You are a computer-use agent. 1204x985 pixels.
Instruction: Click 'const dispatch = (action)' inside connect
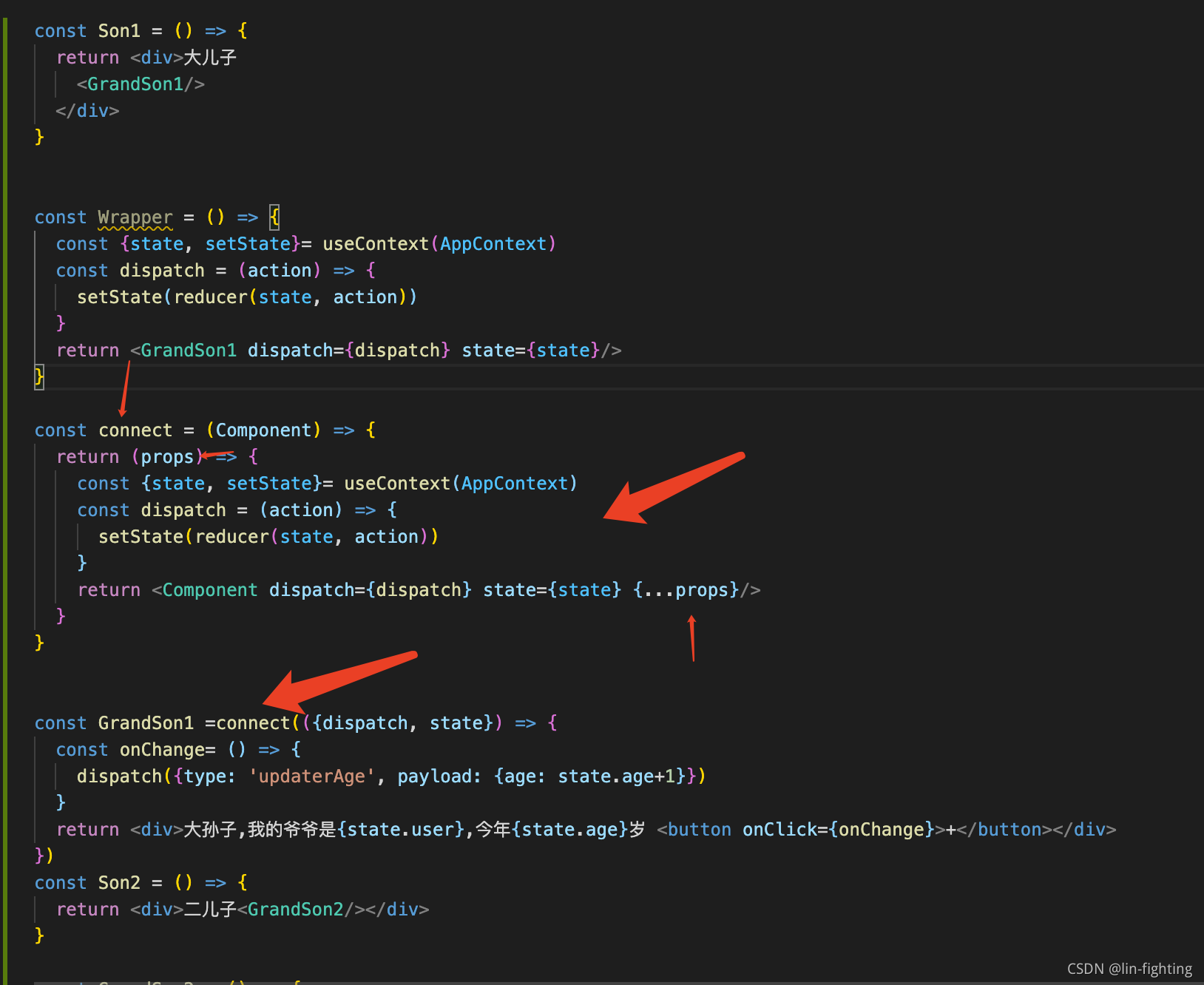pyautogui.click(x=210, y=510)
